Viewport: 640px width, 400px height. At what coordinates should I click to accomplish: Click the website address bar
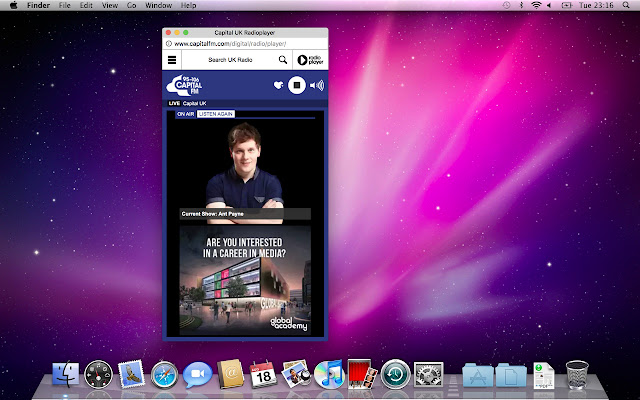coord(240,44)
